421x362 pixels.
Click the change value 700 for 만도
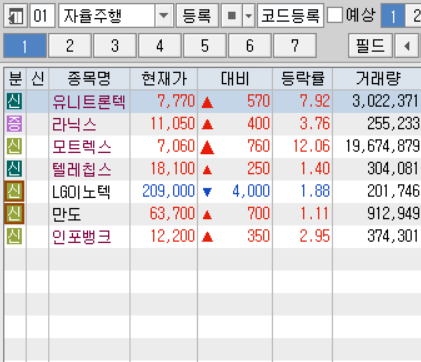258,214
